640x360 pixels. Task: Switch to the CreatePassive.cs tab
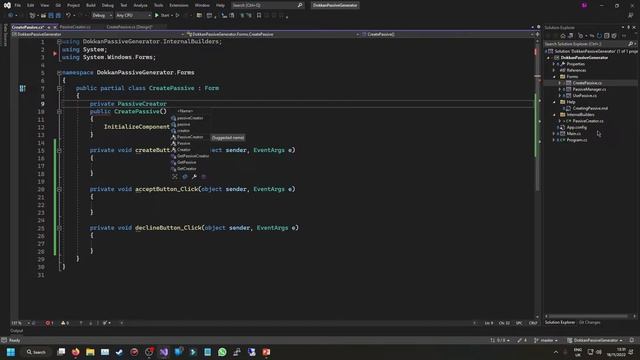[27, 27]
